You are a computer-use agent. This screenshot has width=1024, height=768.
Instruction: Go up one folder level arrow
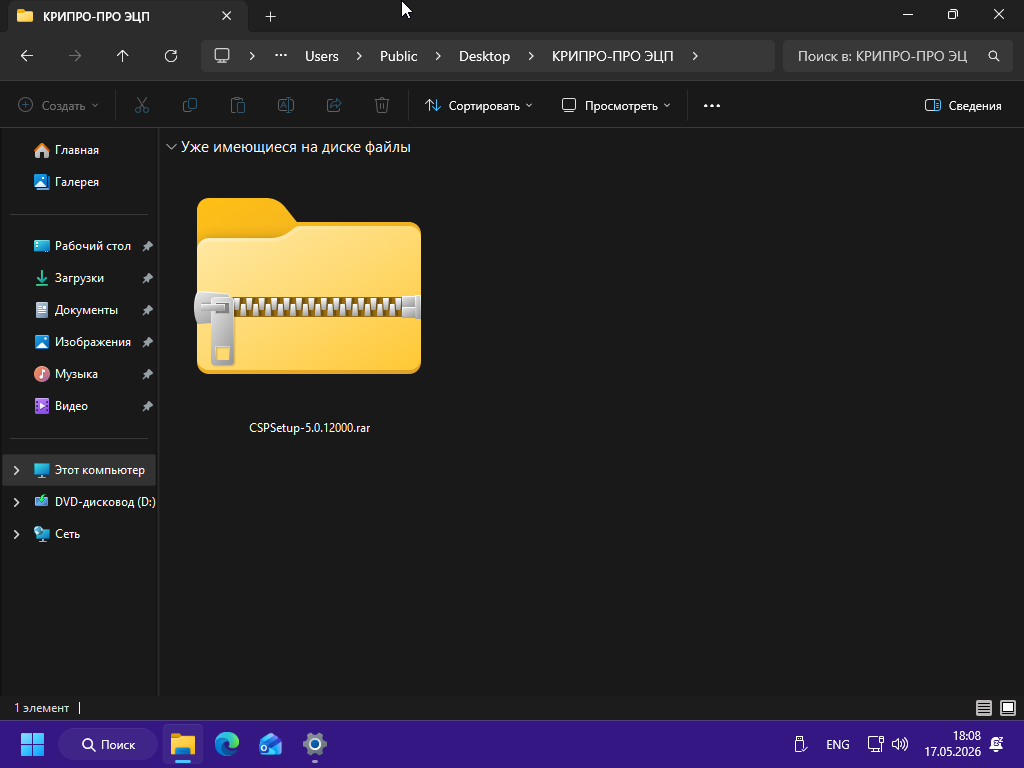point(123,56)
